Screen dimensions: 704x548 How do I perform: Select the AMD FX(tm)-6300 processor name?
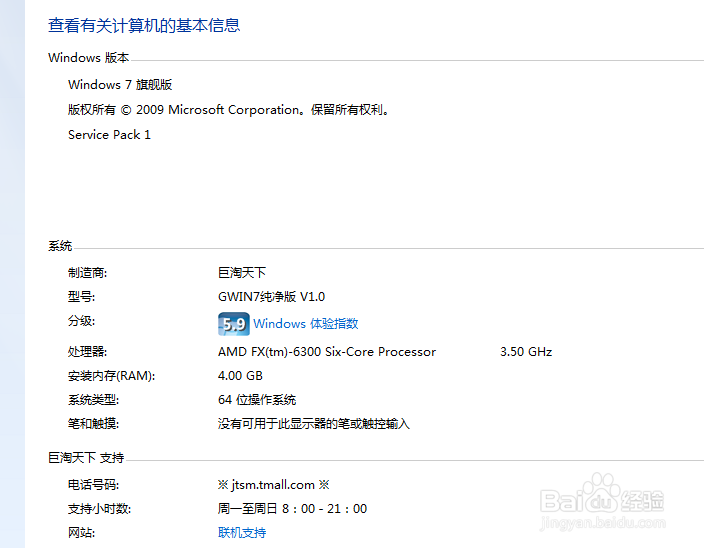click(x=327, y=351)
